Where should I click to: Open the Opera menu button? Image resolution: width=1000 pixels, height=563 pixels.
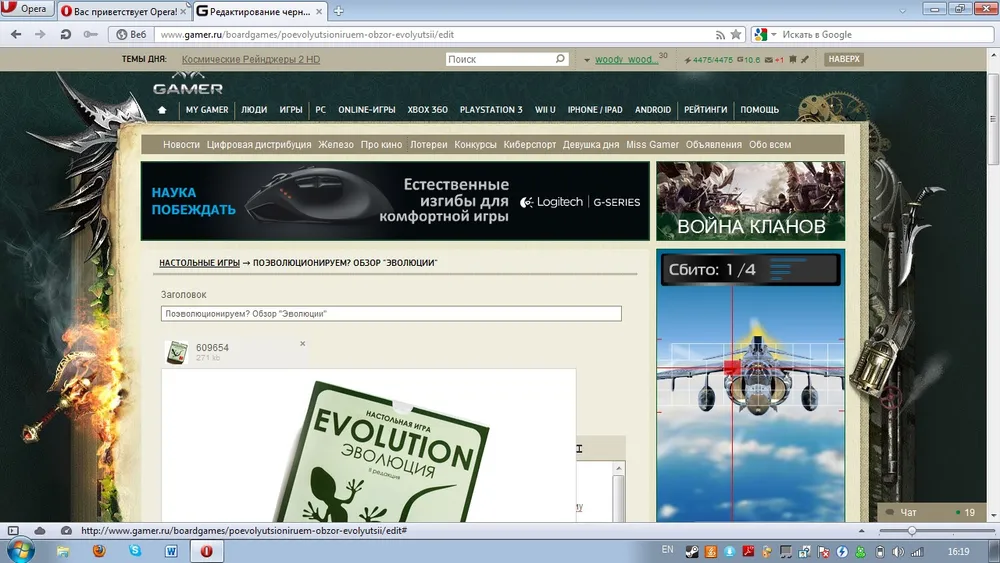tap(27, 10)
